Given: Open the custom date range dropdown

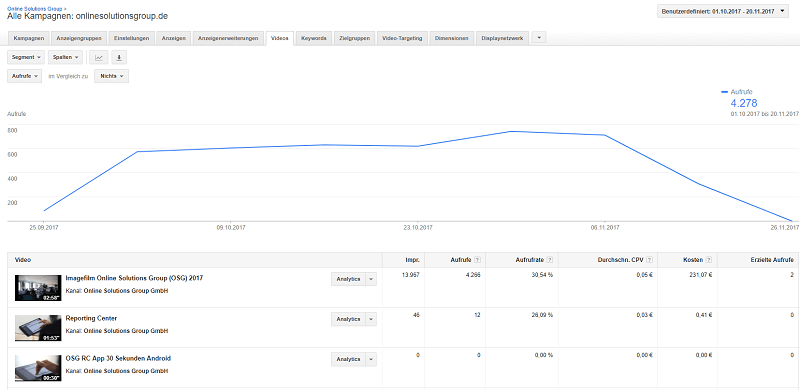Looking at the screenshot, I should coord(723,11).
